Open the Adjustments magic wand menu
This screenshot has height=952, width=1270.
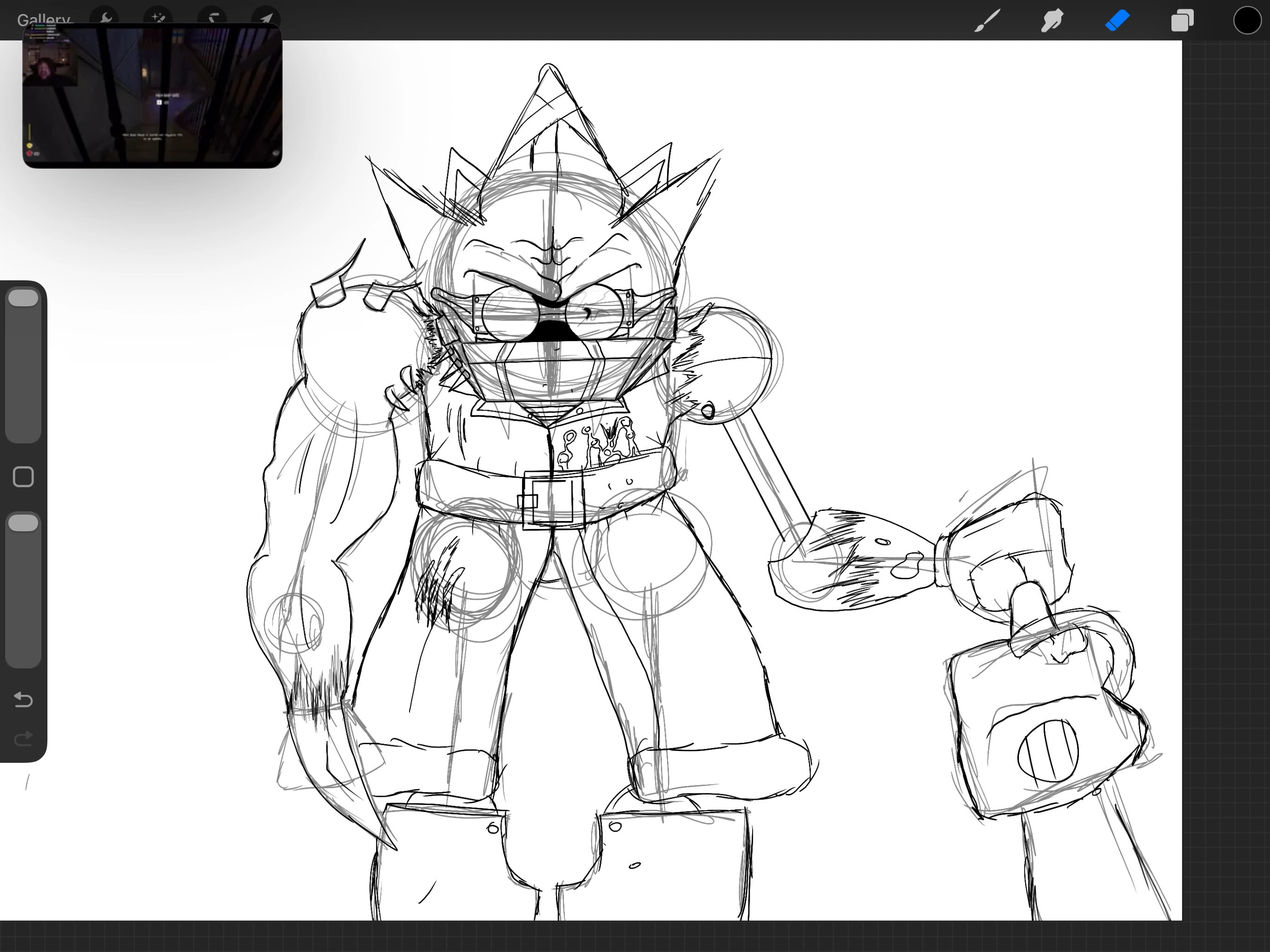click(158, 16)
